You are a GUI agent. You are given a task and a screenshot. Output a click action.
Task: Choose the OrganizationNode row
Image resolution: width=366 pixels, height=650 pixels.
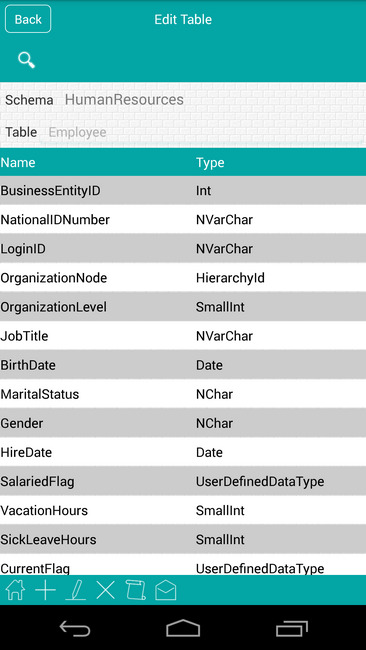pos(183,277)
